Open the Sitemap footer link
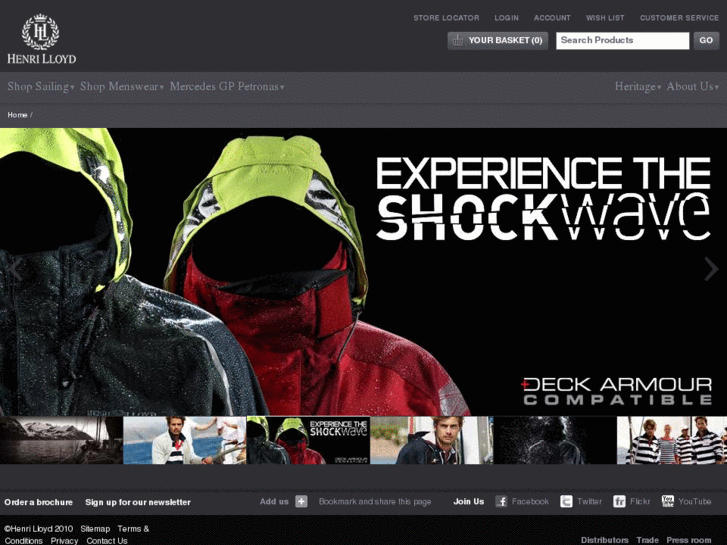This screenshot has height=545, width=727. (x=95, y=529)
